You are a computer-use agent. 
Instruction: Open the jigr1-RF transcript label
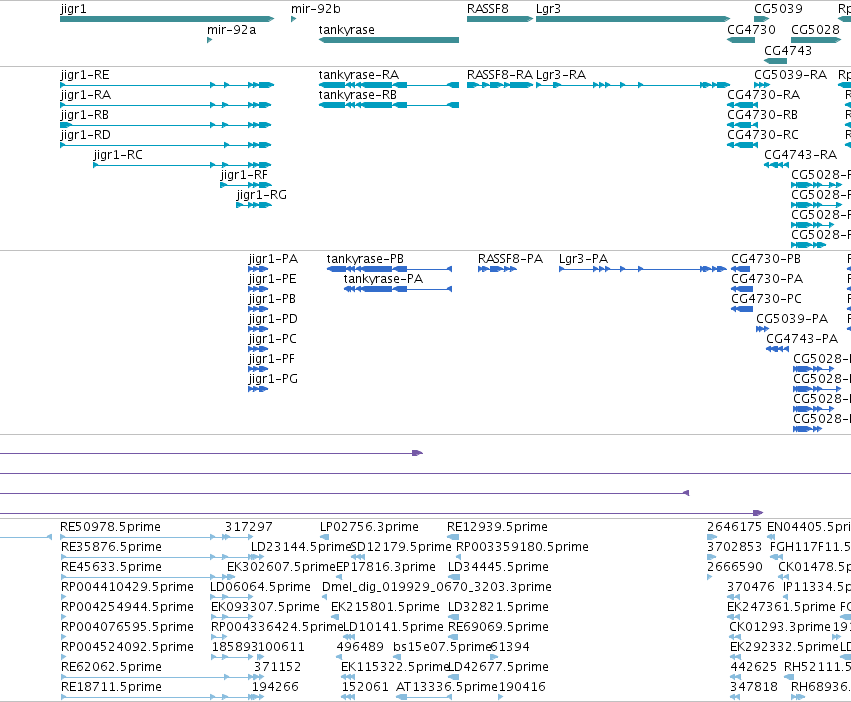click(x=244, y=174)
